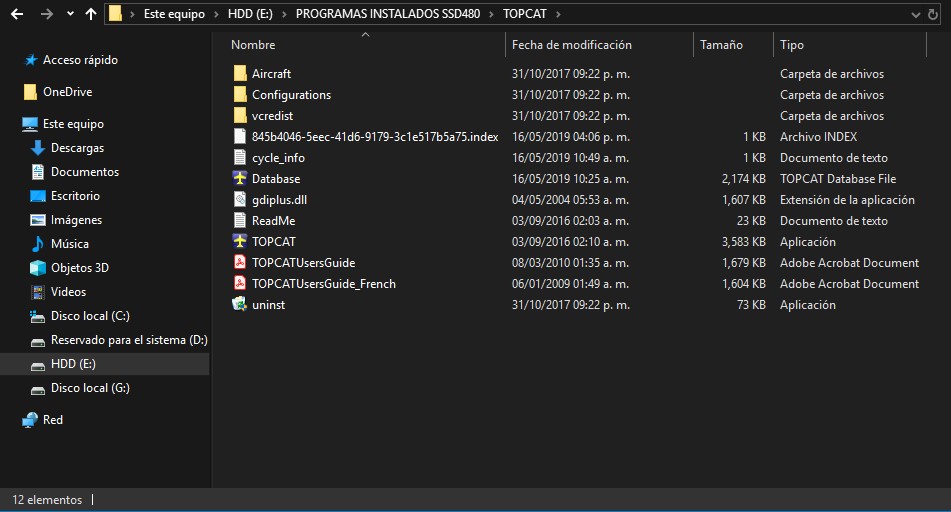Click the Disco local (G:) drive icon
Viewport: 951px width, 512px height.
coord(38,388)
